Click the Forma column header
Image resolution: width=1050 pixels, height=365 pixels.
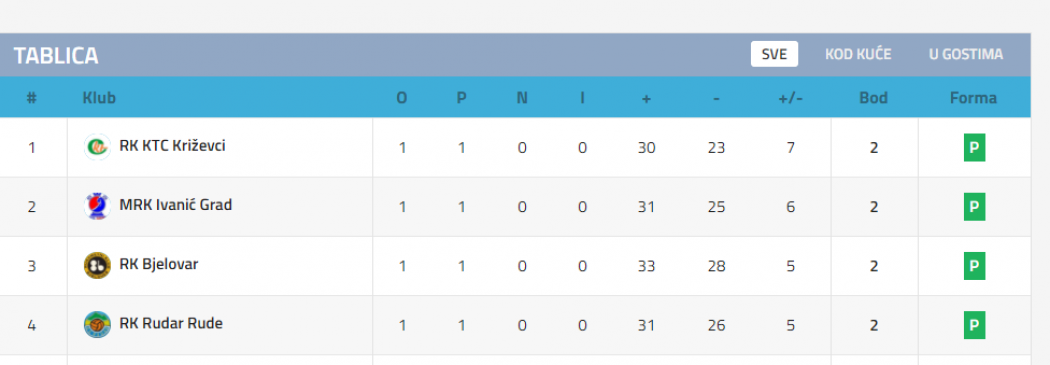click(x=973, y=98)
